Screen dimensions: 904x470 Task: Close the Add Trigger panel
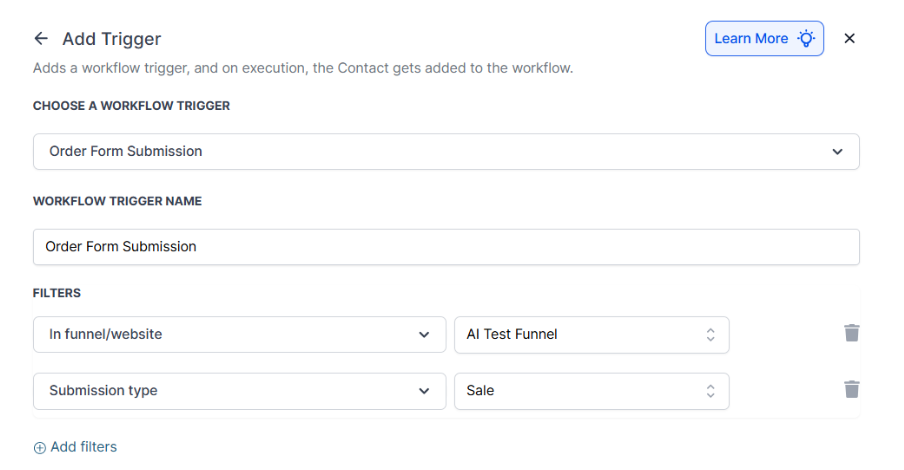849,39
